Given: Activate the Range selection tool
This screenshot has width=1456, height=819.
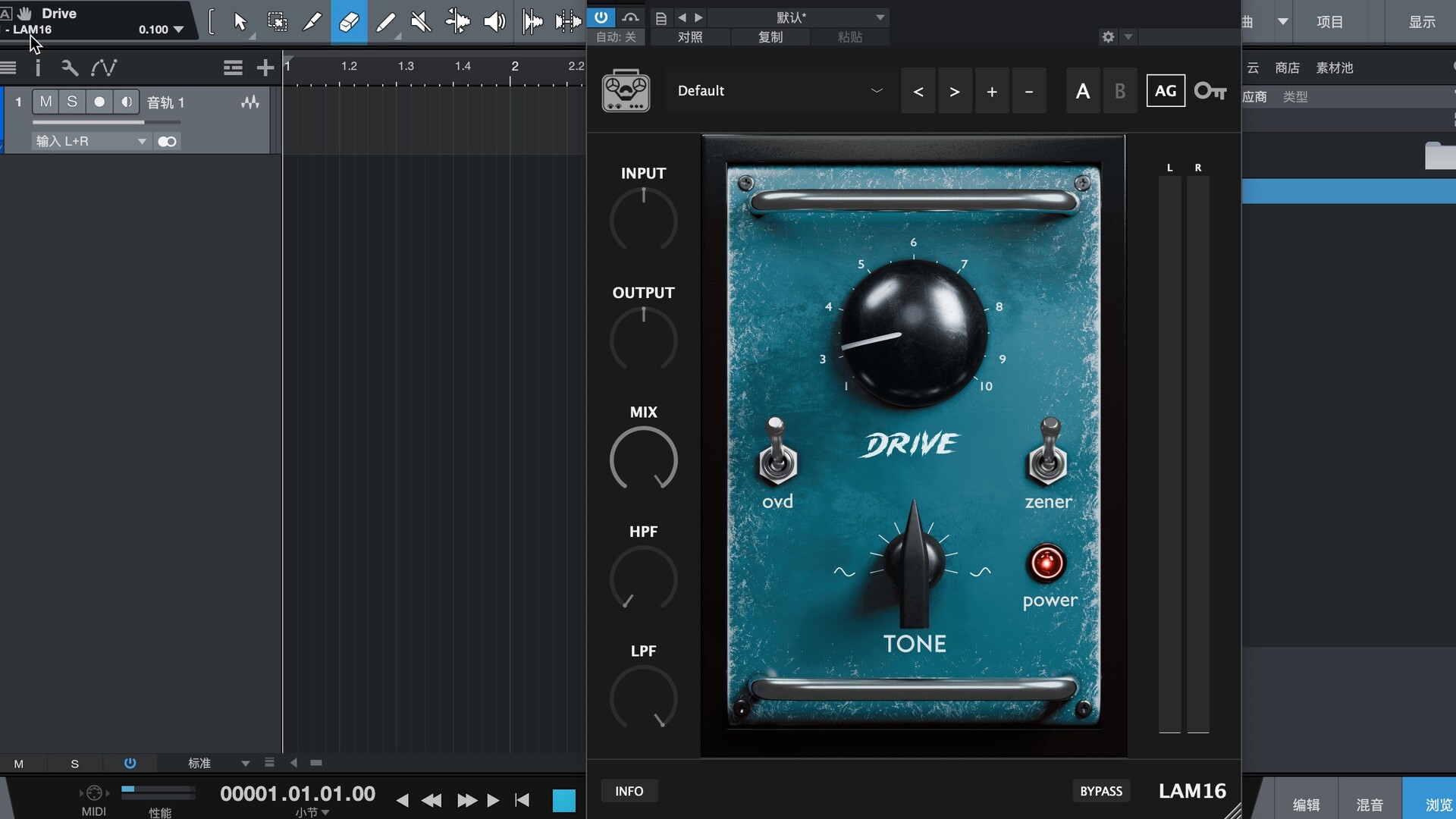Looking at the screenshot, I should tap(278, 22).
